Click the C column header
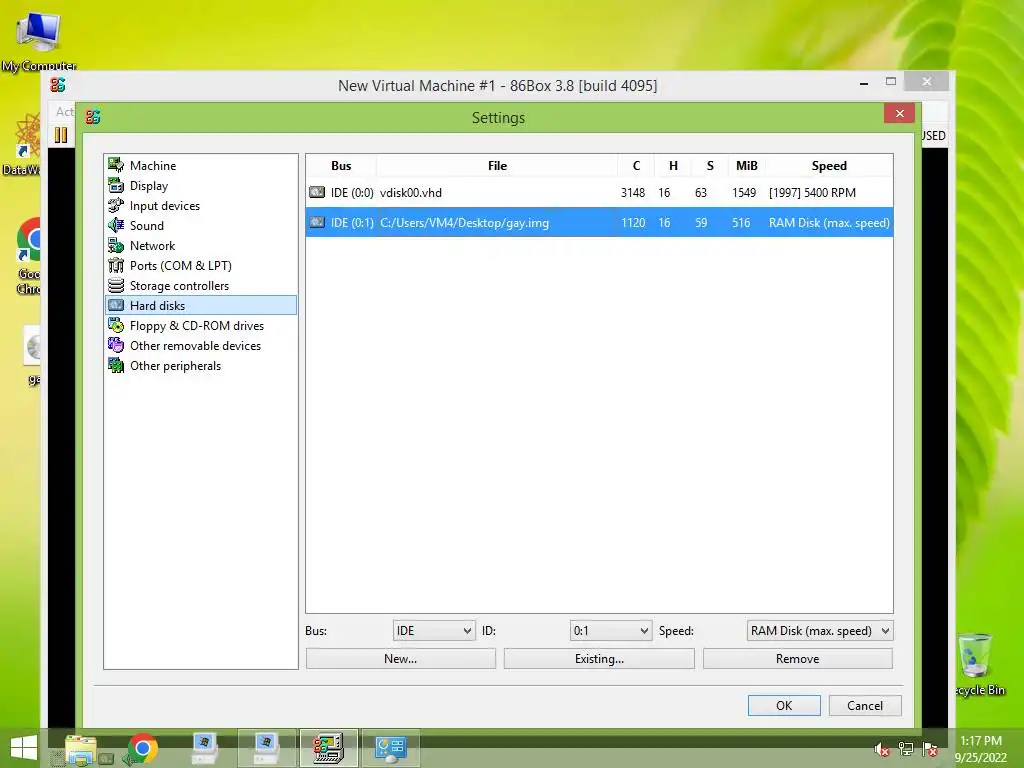 click(636, 166)
